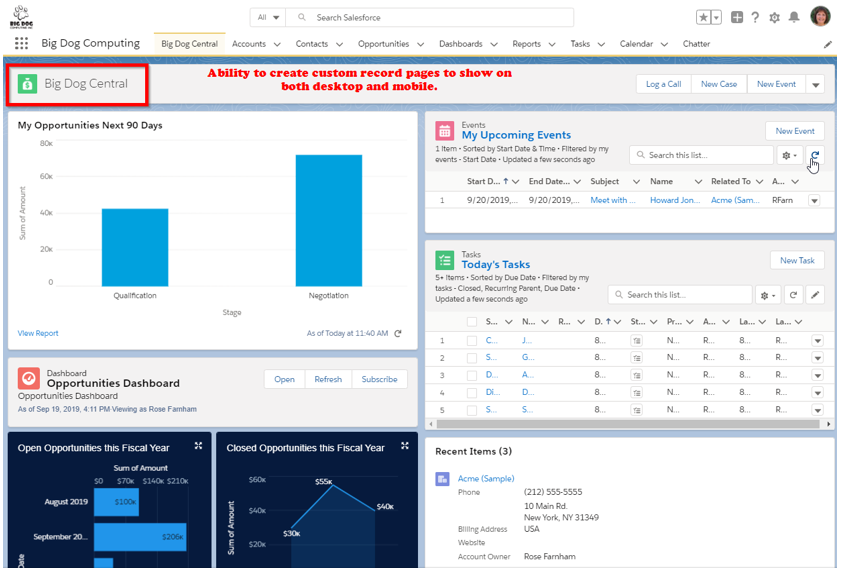Click the edit list pencil in Today's Tasks
The width and height of the screenshot is (844, 574).
coord(815,295)
